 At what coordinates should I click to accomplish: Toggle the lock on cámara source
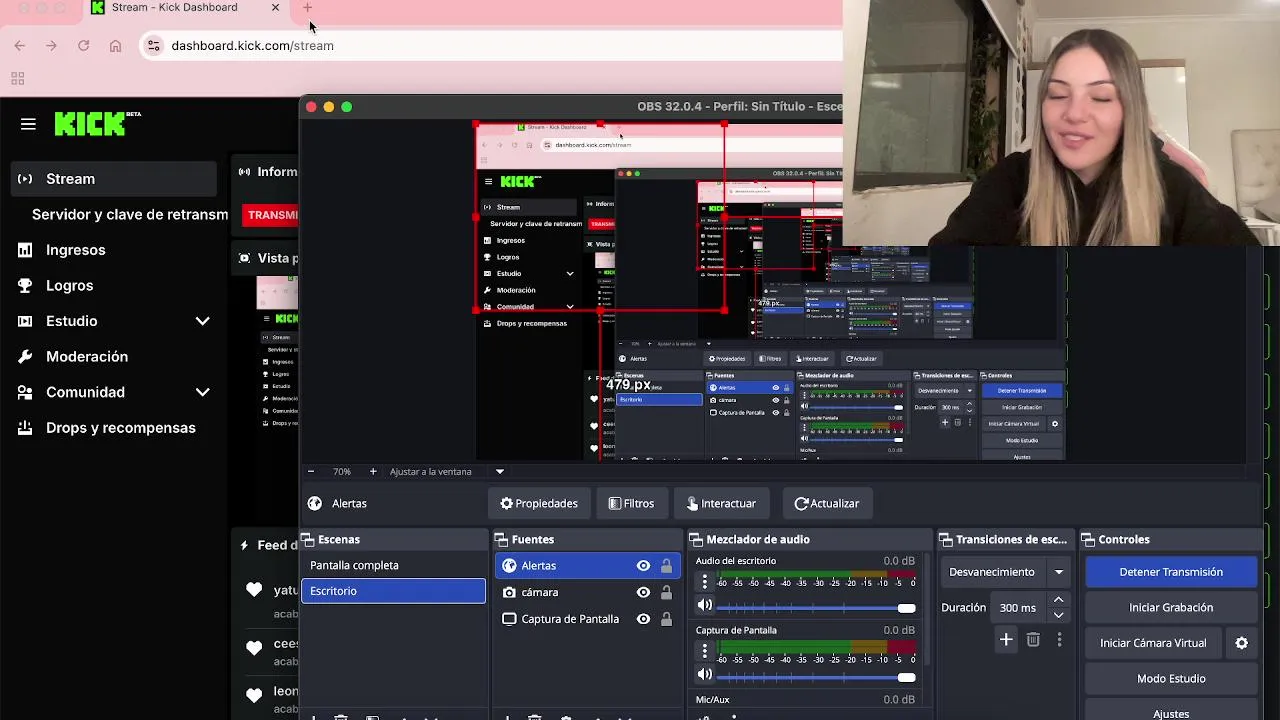(666, 592)
